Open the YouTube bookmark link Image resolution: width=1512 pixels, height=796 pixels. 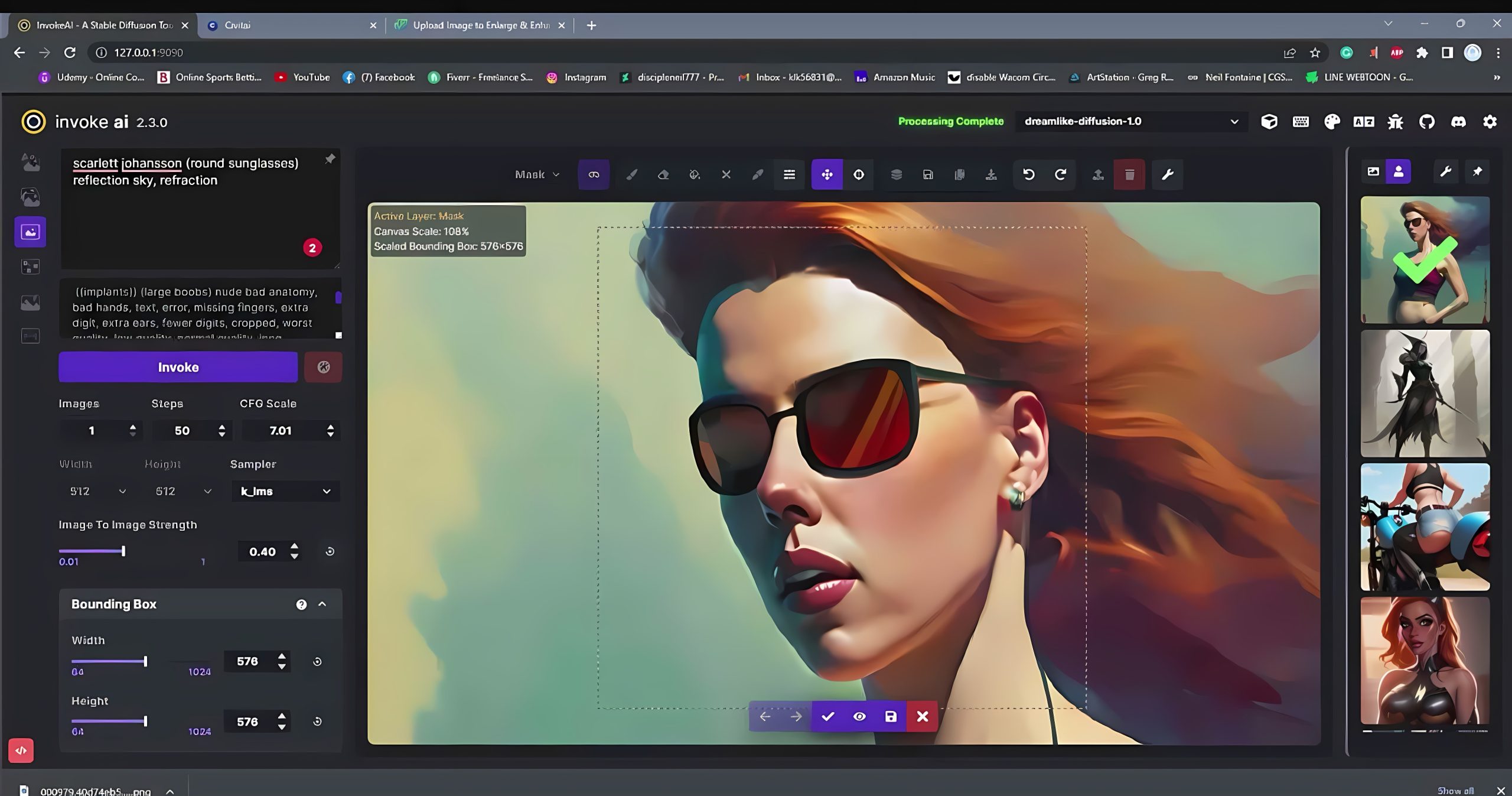pyautogui.click(x=302, y=77)
